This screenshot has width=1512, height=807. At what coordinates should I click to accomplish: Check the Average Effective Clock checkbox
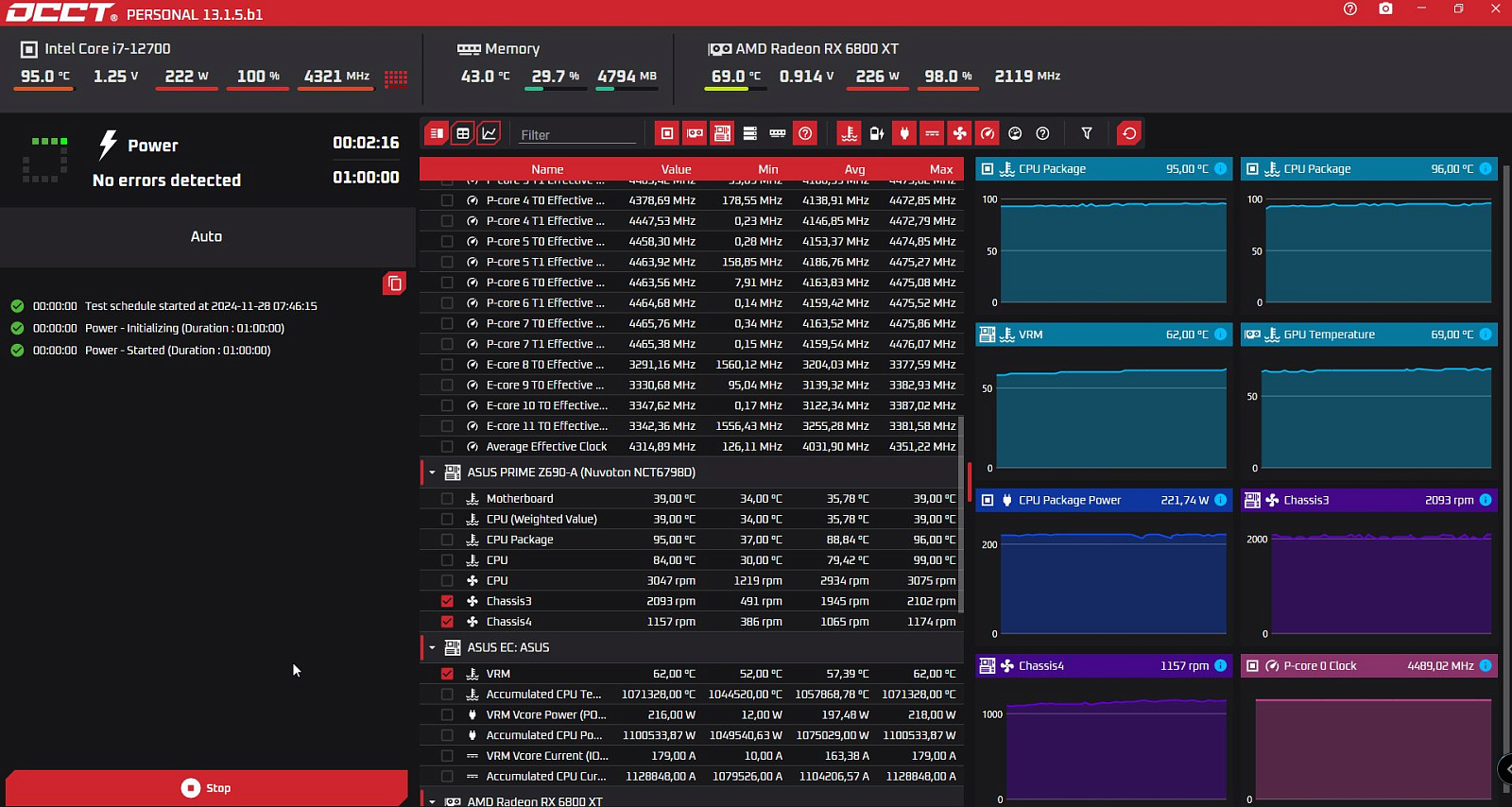tap(447, 446)
